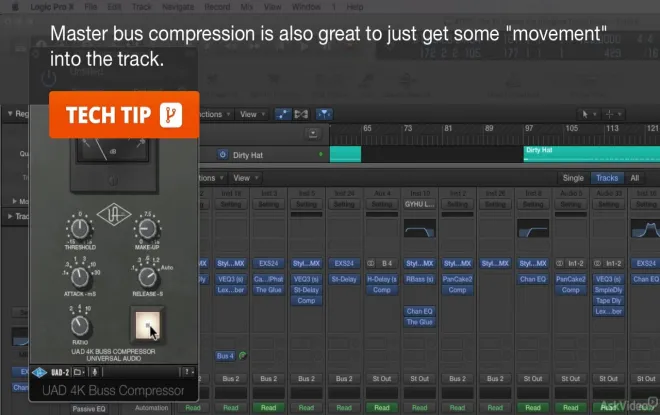660x415 pixels.
Task: Click the green send knob beside Bus 4
Action: point(242,356)
